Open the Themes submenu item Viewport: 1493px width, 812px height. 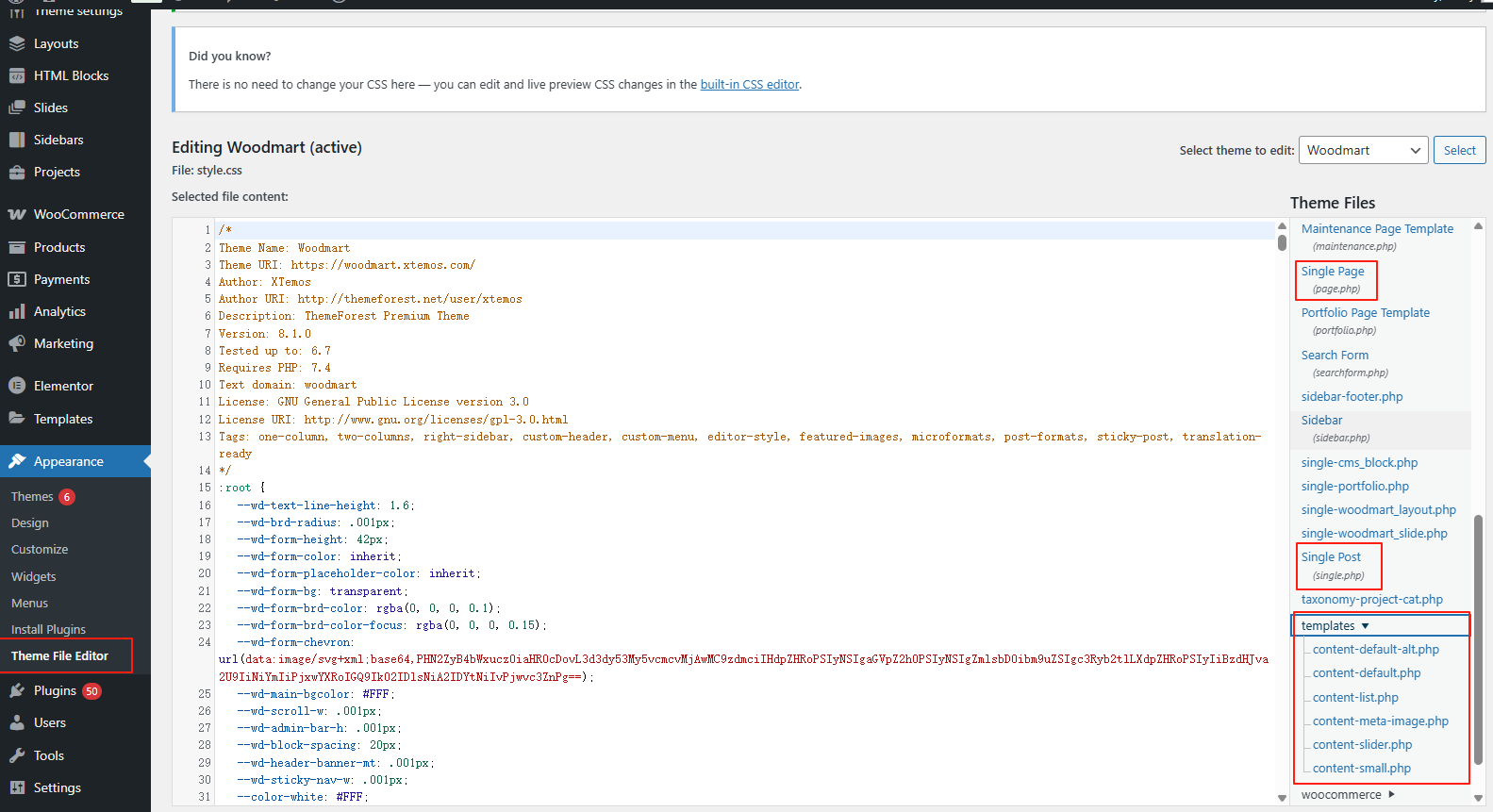pos(32,497)
